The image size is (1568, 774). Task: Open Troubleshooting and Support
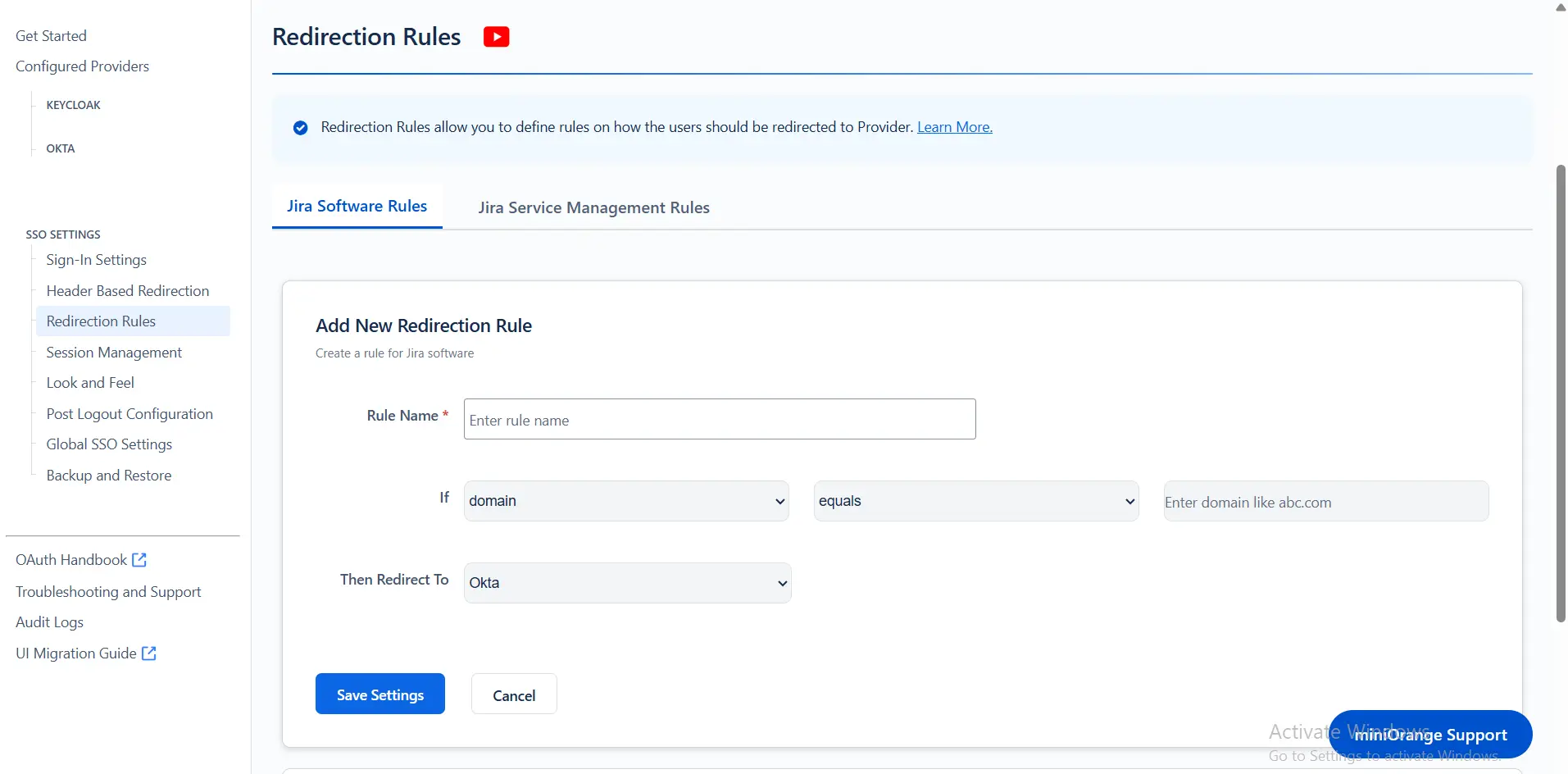[108, 592]
